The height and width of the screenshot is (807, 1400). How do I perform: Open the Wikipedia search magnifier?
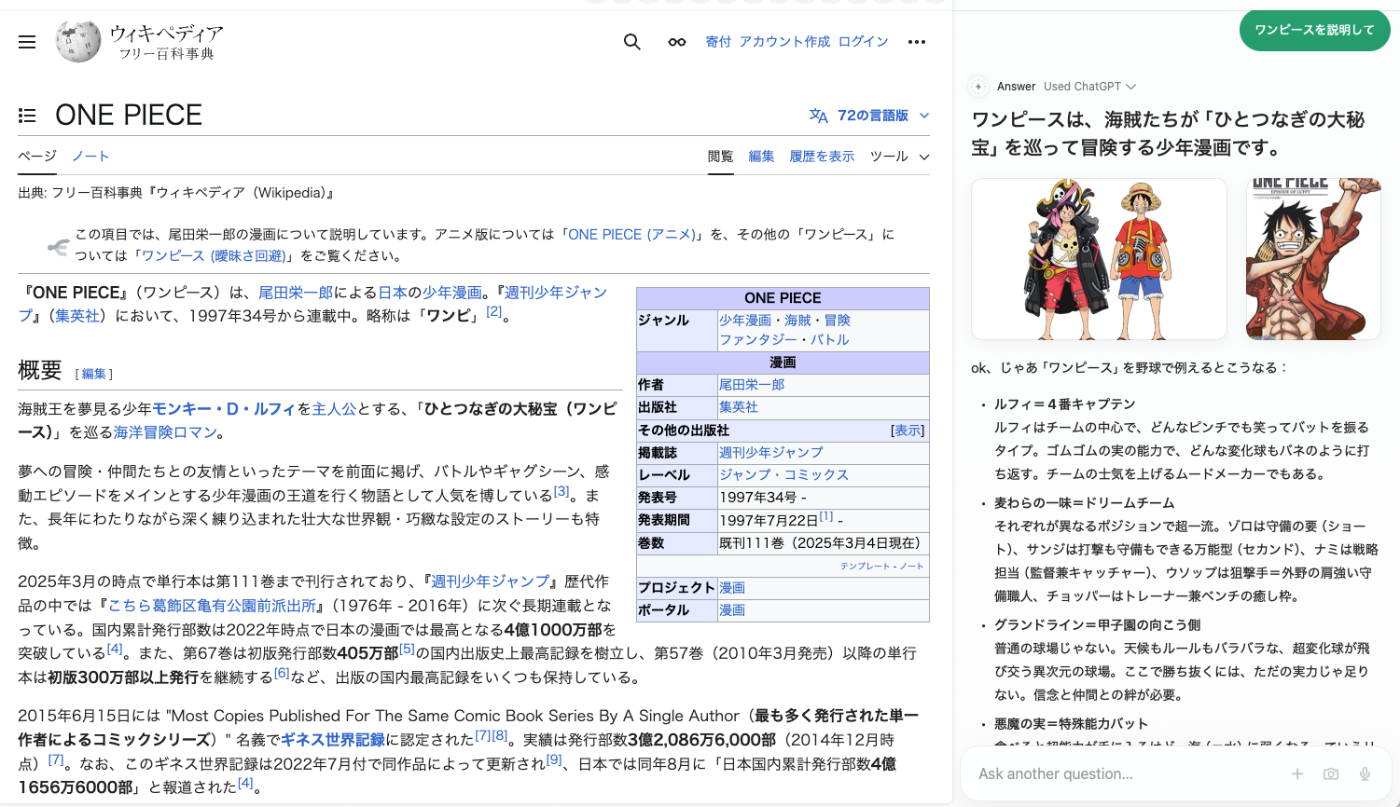pos(632,42)
